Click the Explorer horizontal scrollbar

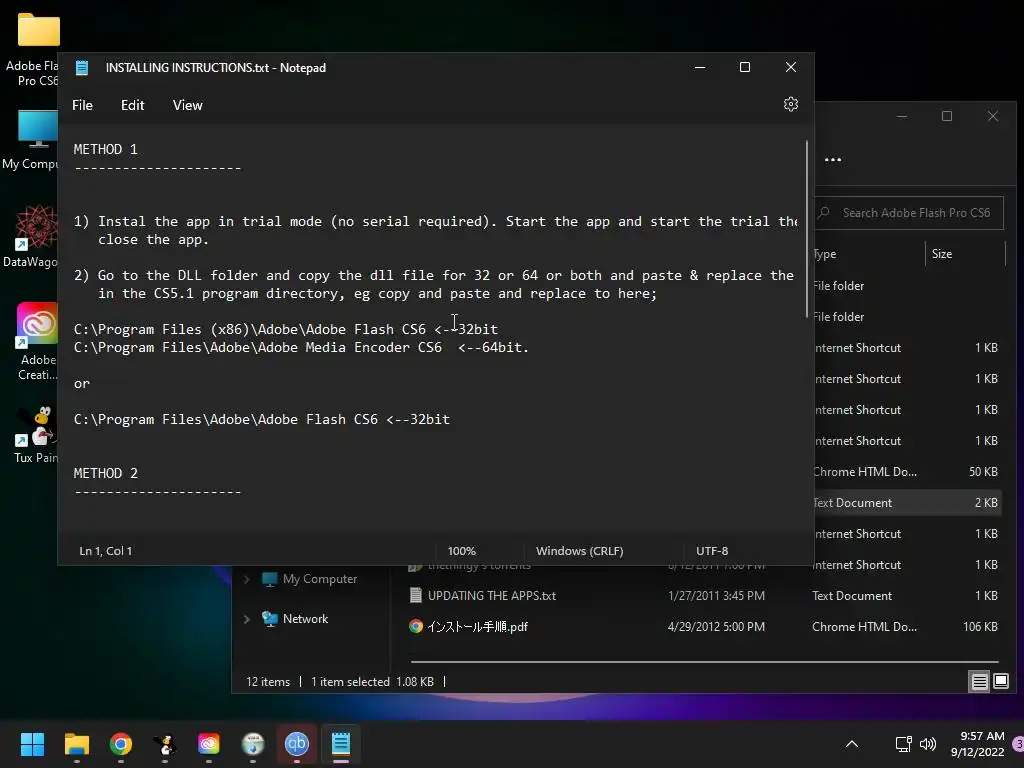(704, 662)
